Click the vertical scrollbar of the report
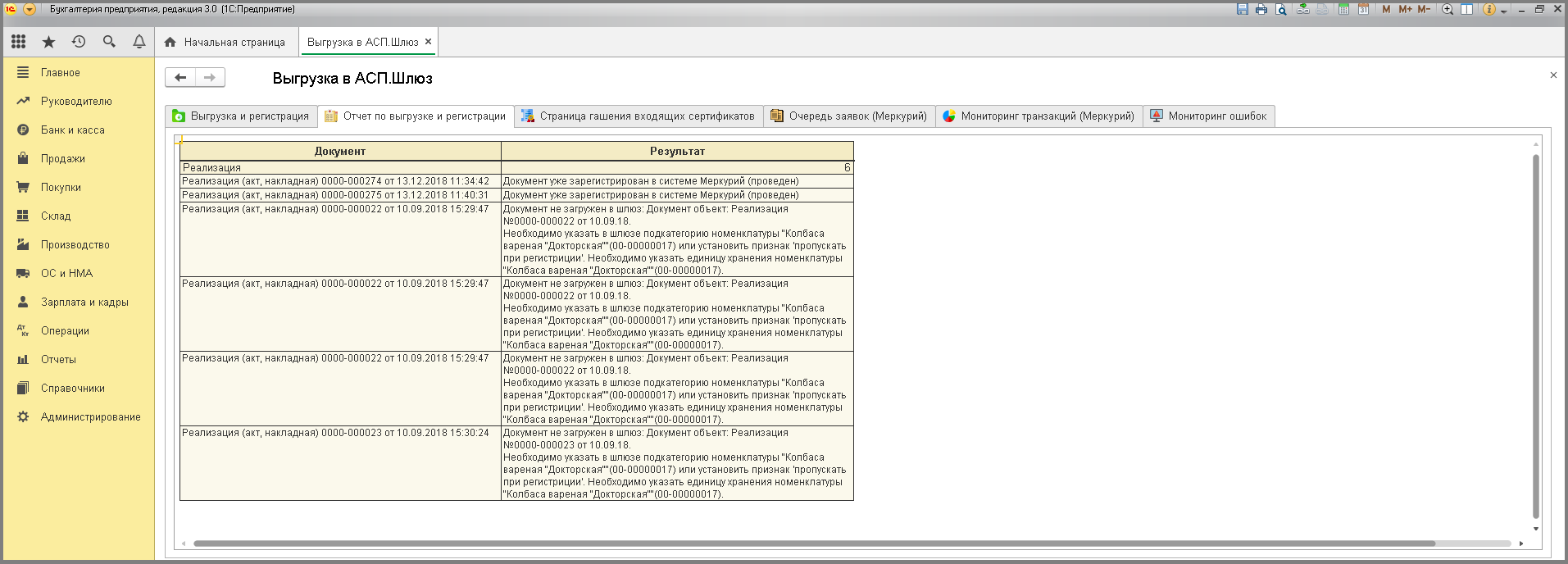The image size is (1568, 564). tap(1536, 336)
